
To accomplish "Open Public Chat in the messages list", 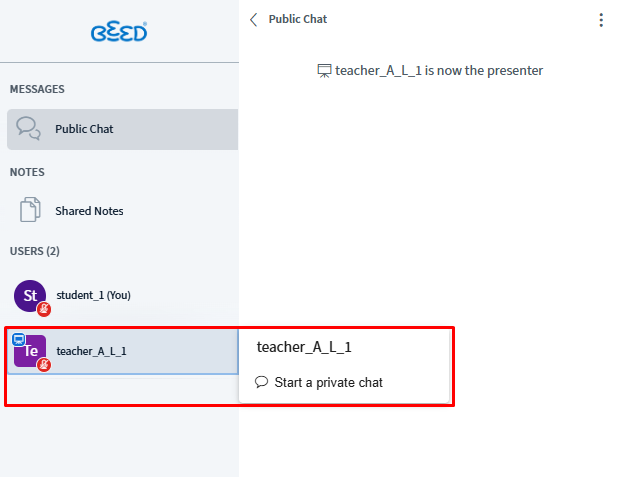I will pos(84,129).
